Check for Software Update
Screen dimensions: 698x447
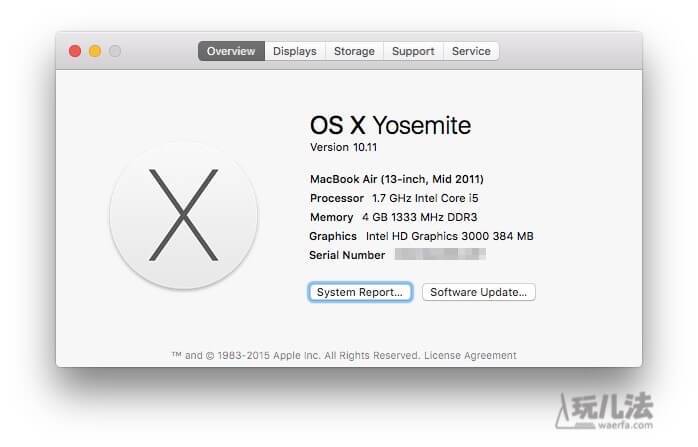[x=479, y=292]
